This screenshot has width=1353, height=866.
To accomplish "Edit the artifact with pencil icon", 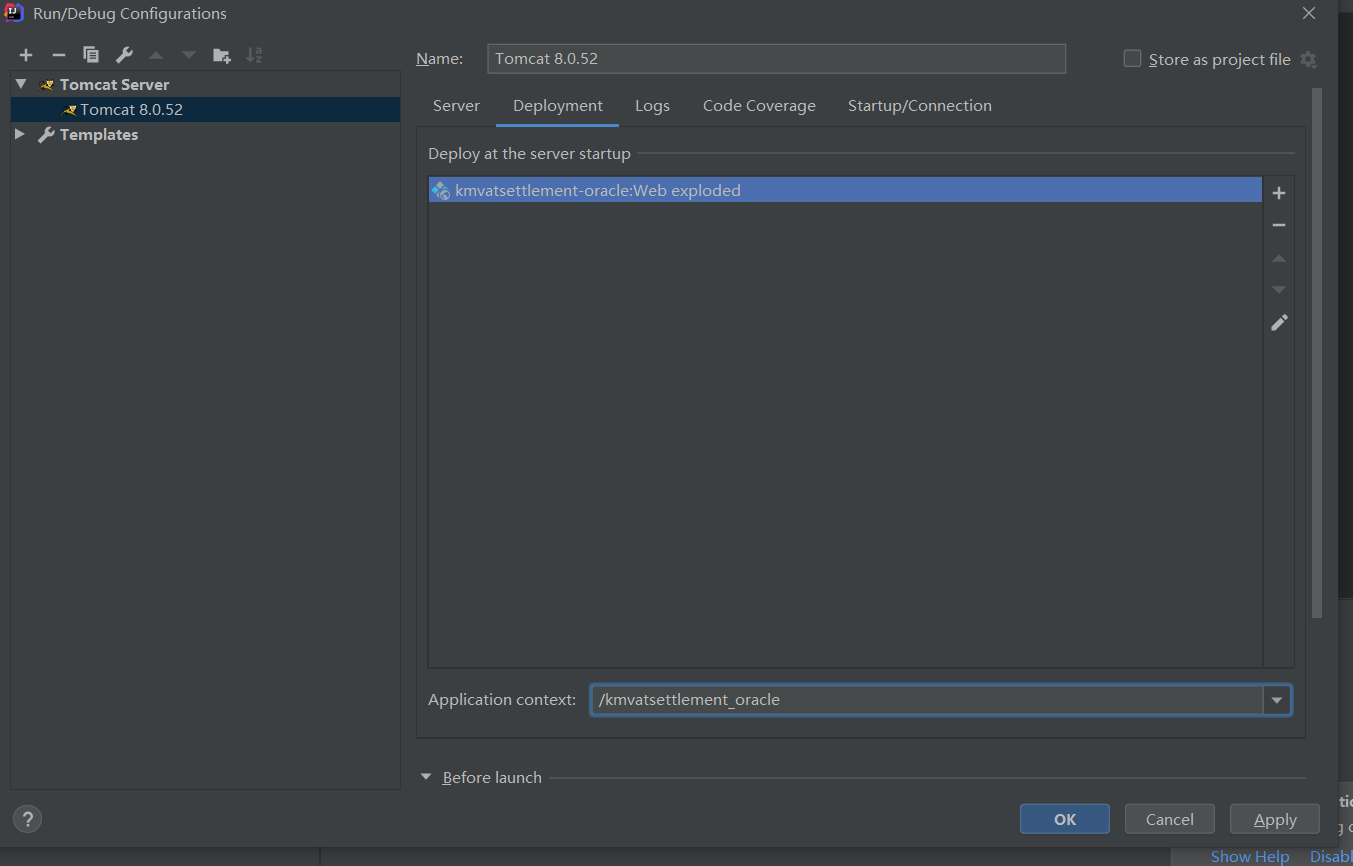I will coord(1278,323).
